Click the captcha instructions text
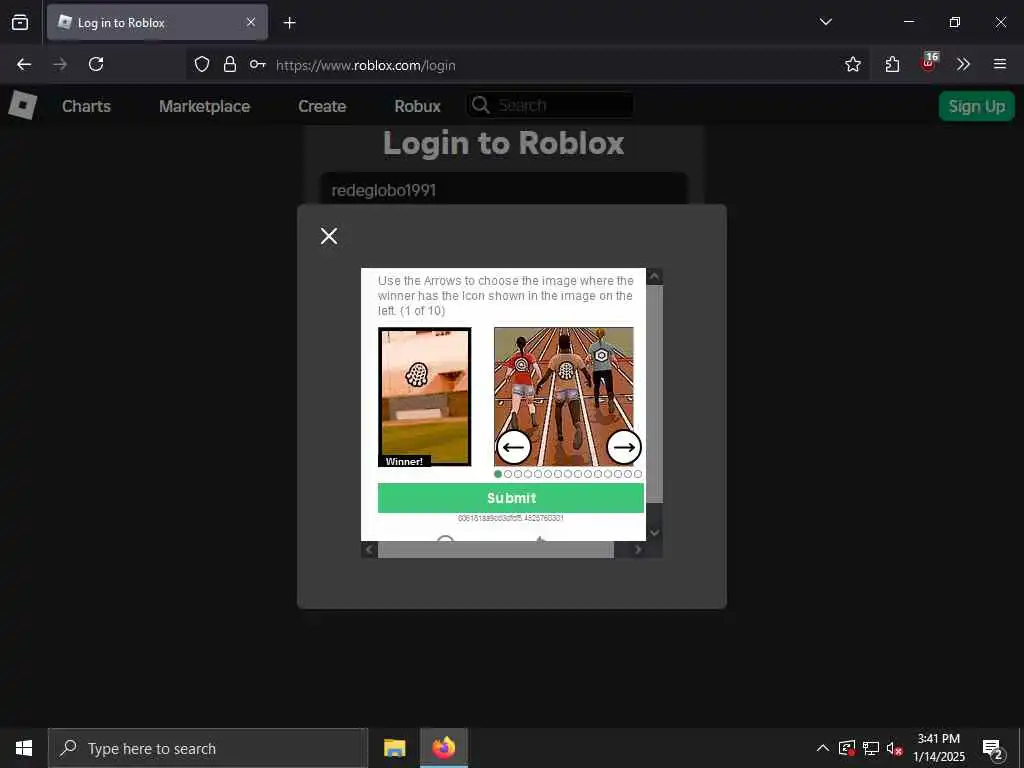 click(x=505, y=295)
